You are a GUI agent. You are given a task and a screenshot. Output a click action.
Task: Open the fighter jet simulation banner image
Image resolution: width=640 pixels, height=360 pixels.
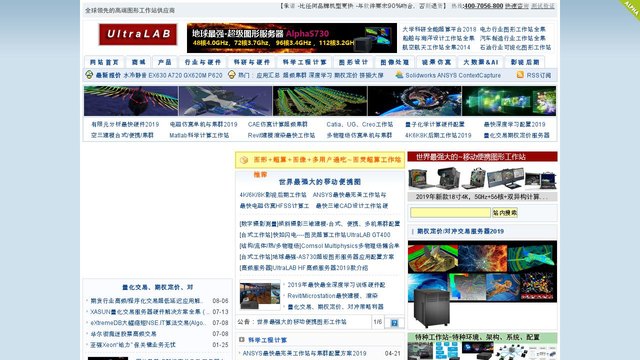[x=225, y=101]
